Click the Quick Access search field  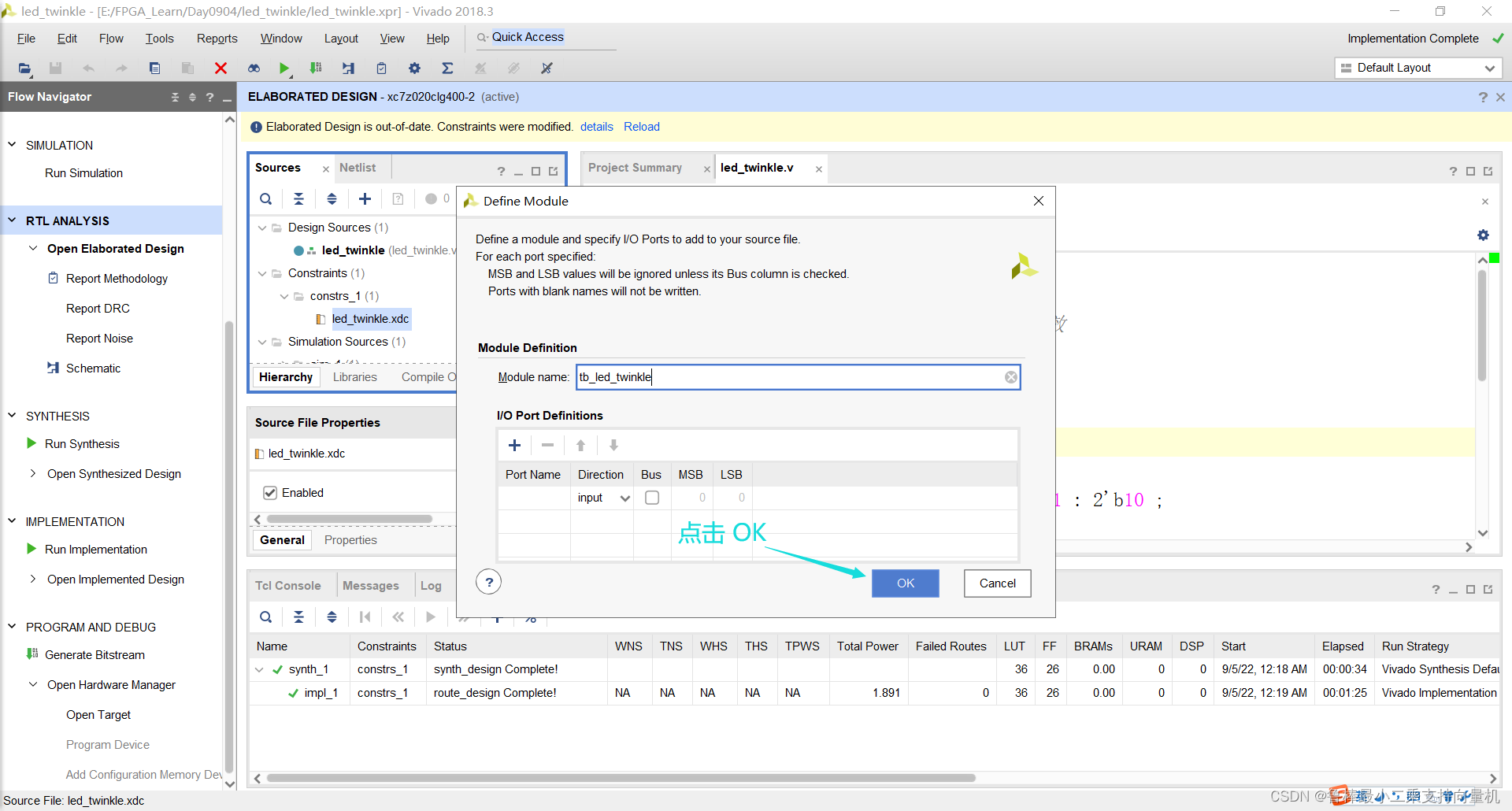pyautogui.click(x=545, y=37)
